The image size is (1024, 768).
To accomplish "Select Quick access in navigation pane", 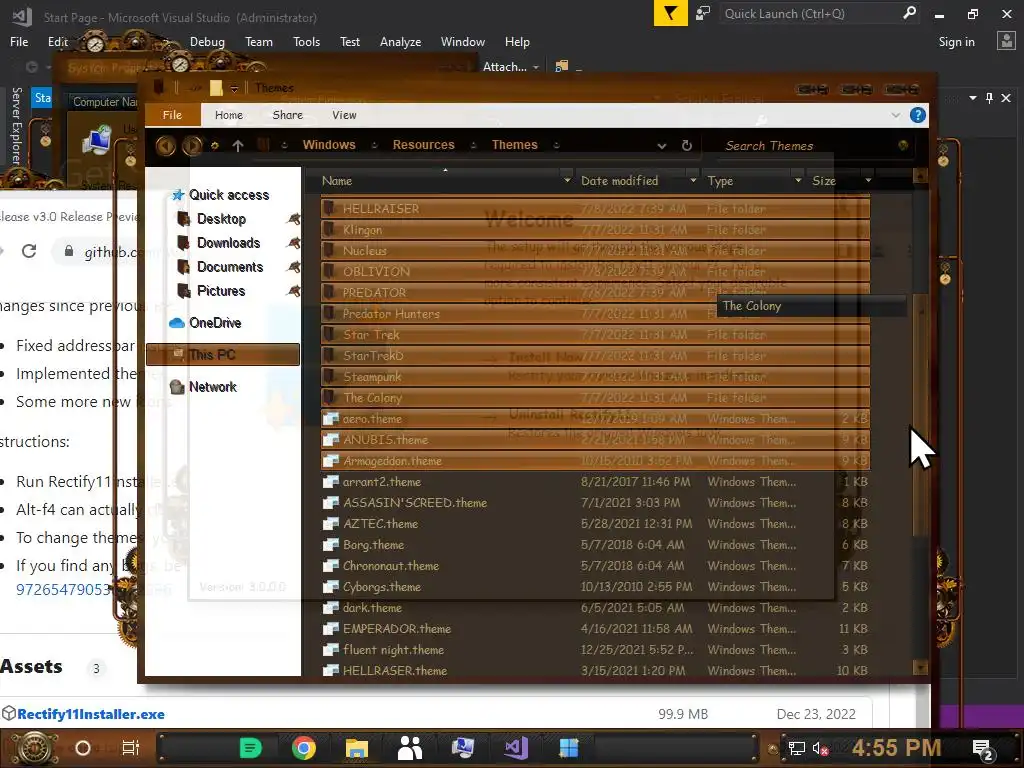I will tap(229, 195).
